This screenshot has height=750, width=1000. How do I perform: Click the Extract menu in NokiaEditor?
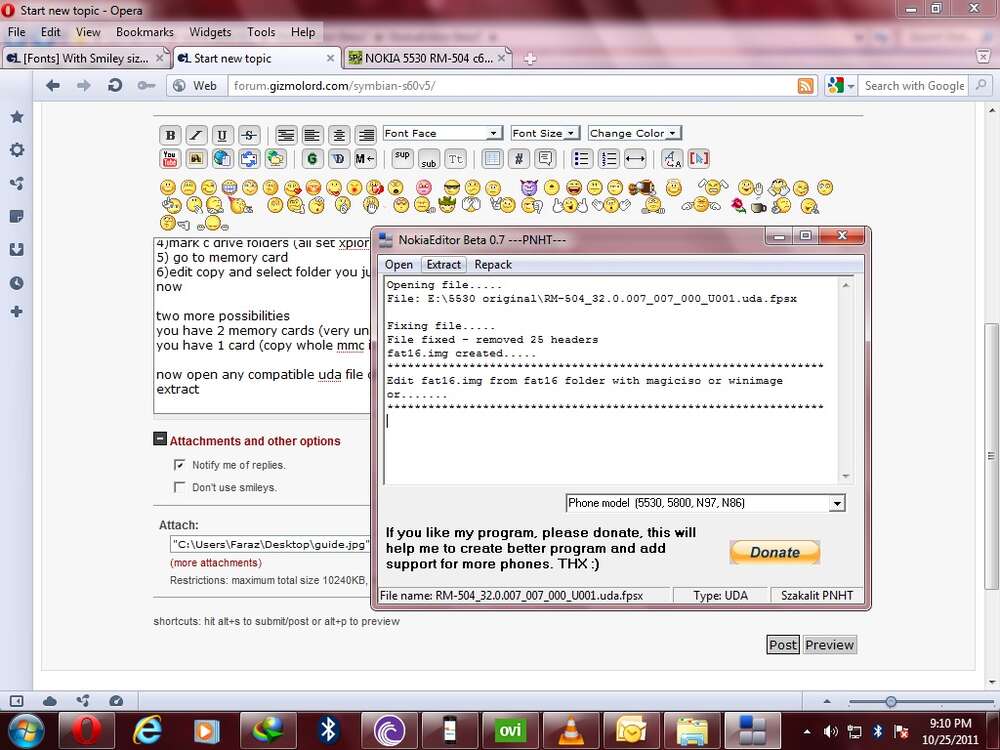[443, 265]
